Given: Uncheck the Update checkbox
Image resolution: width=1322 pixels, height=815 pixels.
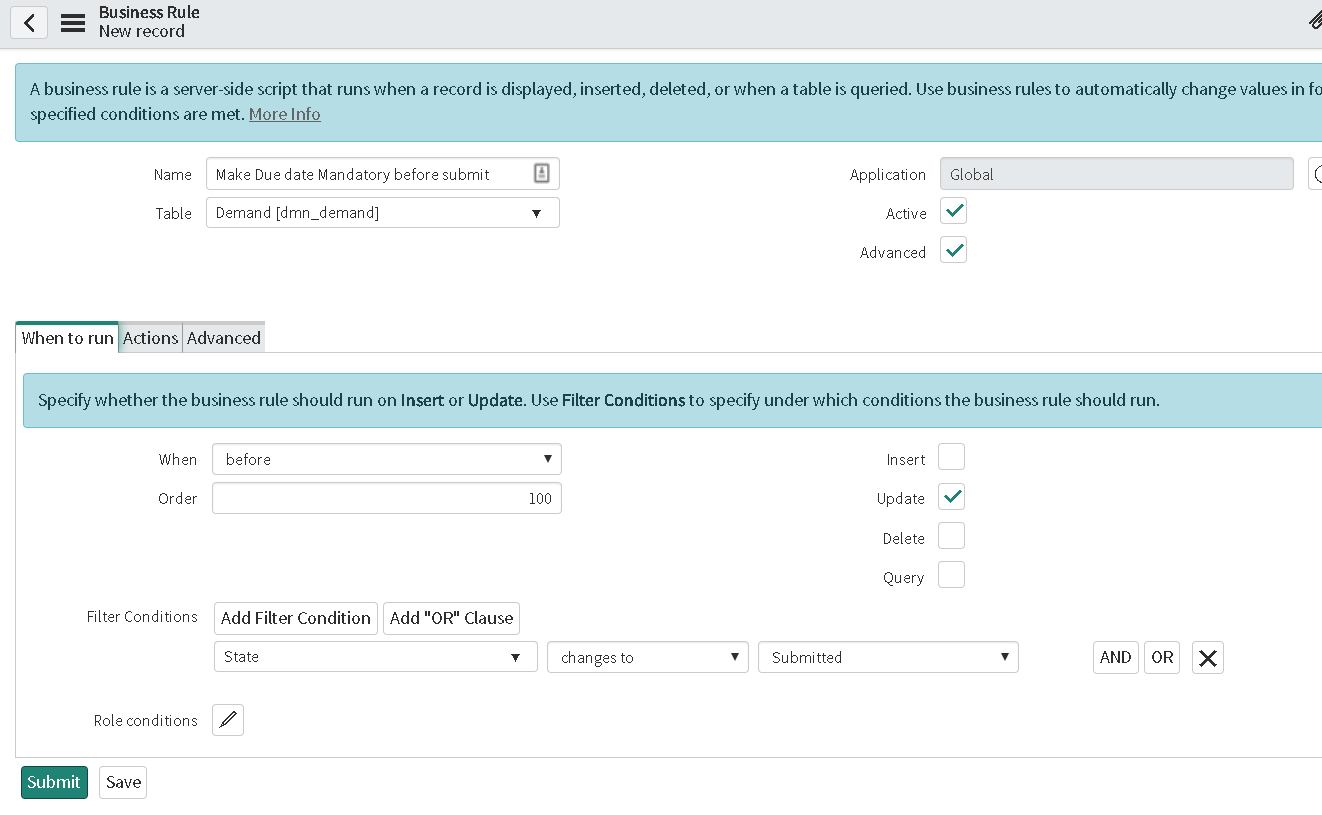Looking at the screenshot, I should coord(950,496).
